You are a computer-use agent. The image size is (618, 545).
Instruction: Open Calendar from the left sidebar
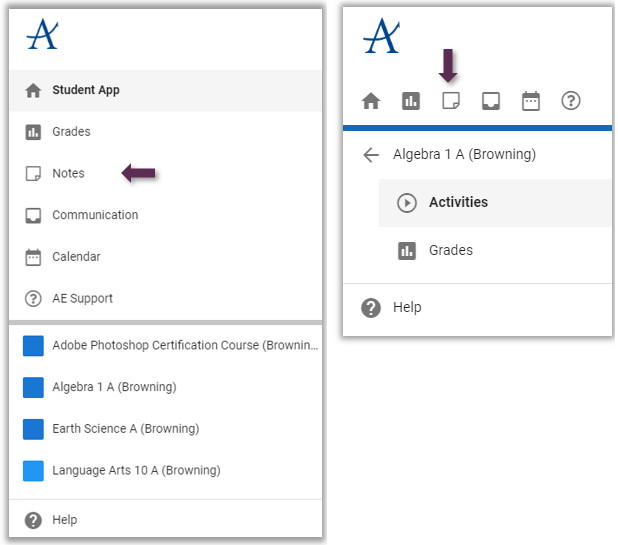[76, 257]
